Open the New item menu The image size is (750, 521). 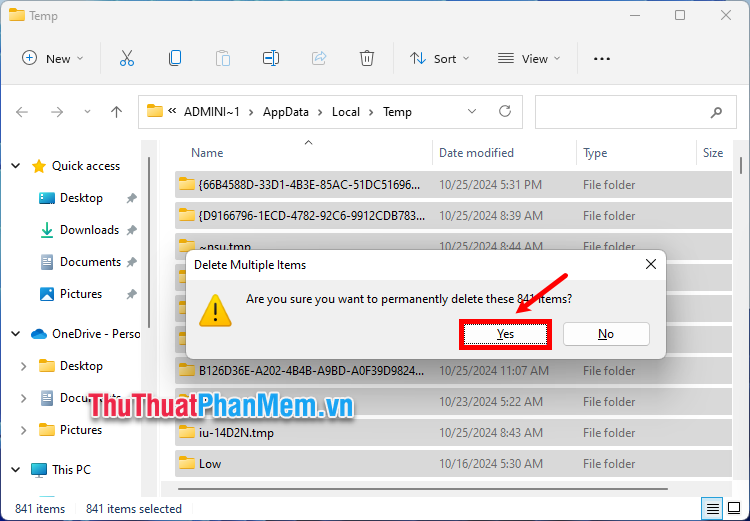(x=53, y=58)
